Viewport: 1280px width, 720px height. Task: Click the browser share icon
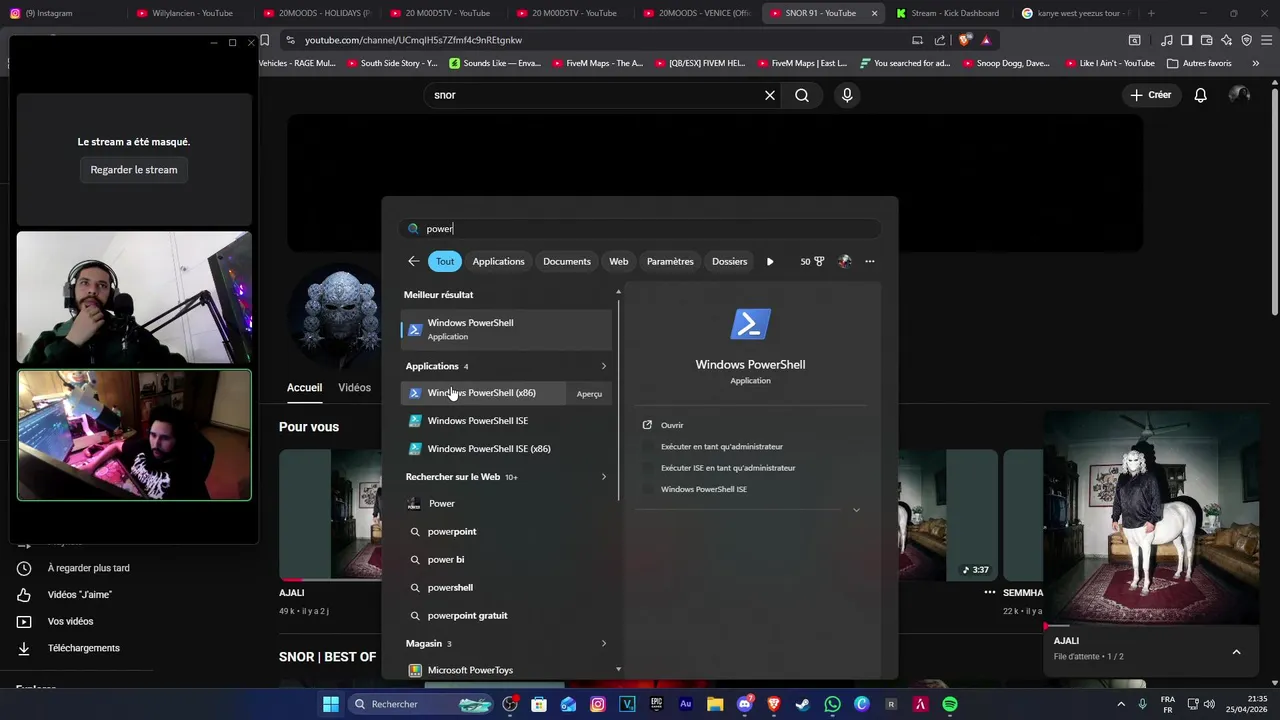[940, 40]
